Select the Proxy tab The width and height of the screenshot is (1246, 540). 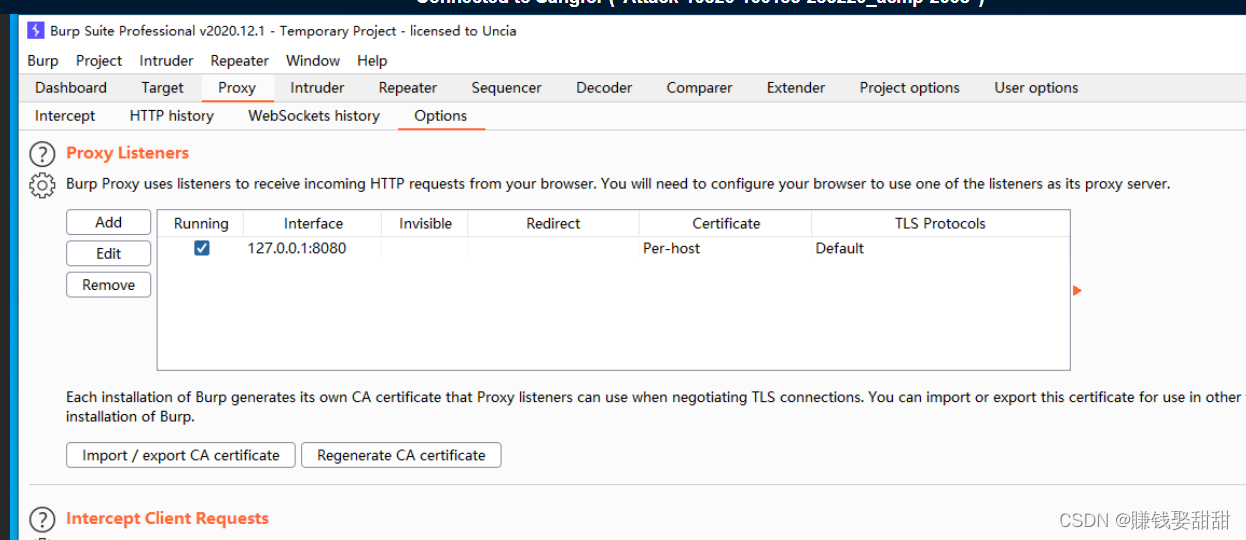237,88
